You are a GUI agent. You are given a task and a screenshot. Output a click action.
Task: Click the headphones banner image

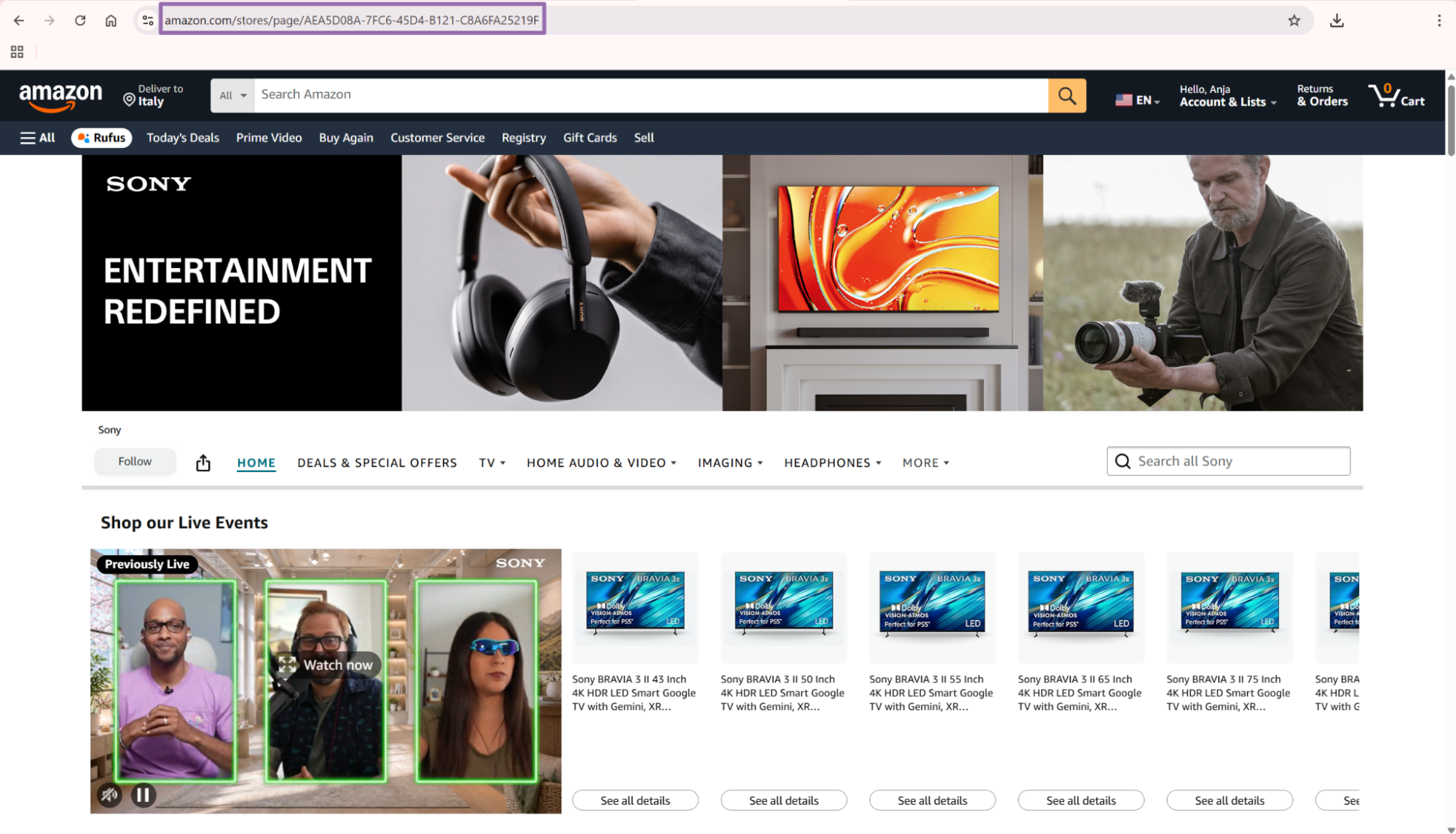(x=562, y=283)
